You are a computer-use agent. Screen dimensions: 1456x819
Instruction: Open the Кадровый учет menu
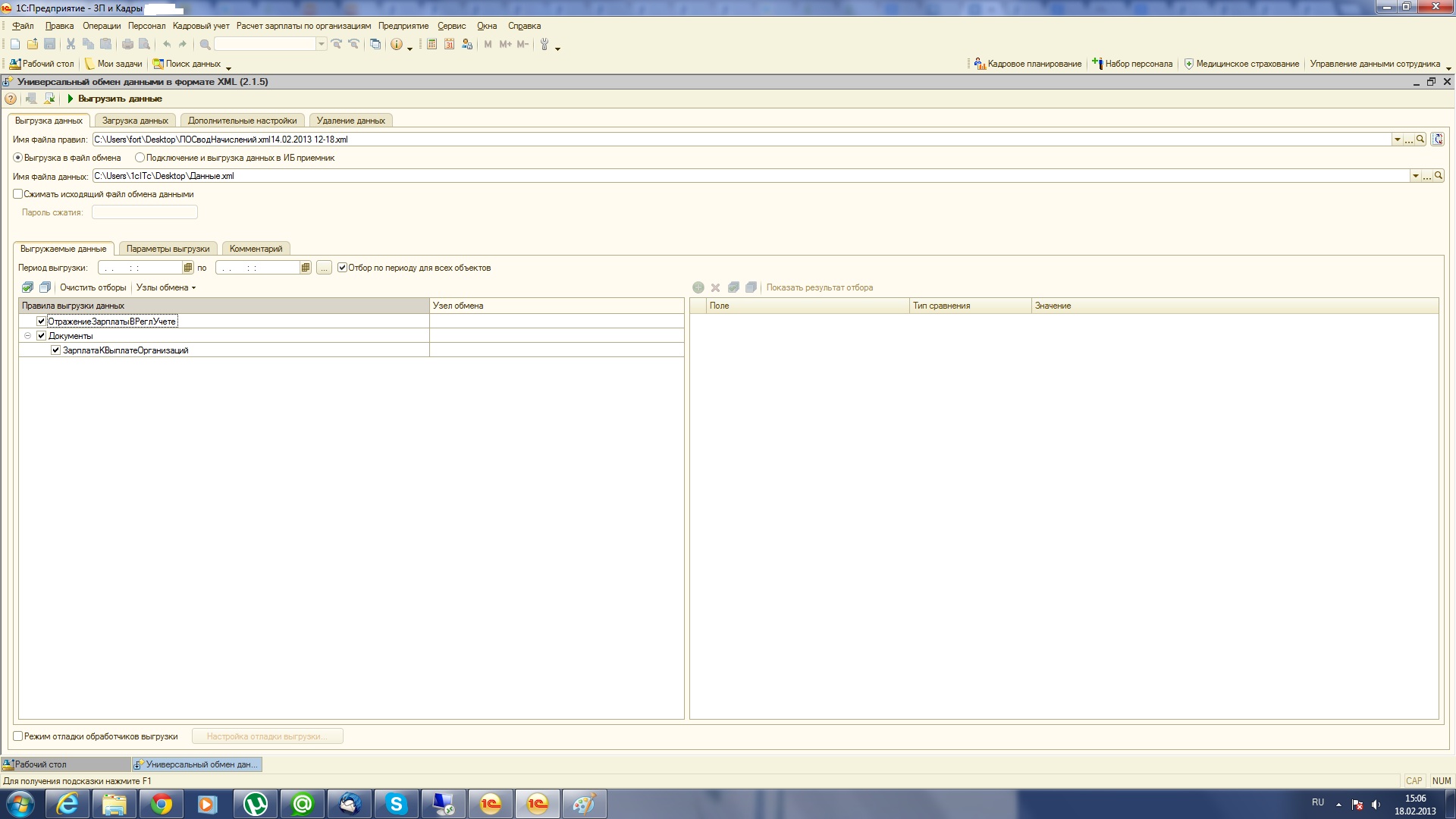200,26
